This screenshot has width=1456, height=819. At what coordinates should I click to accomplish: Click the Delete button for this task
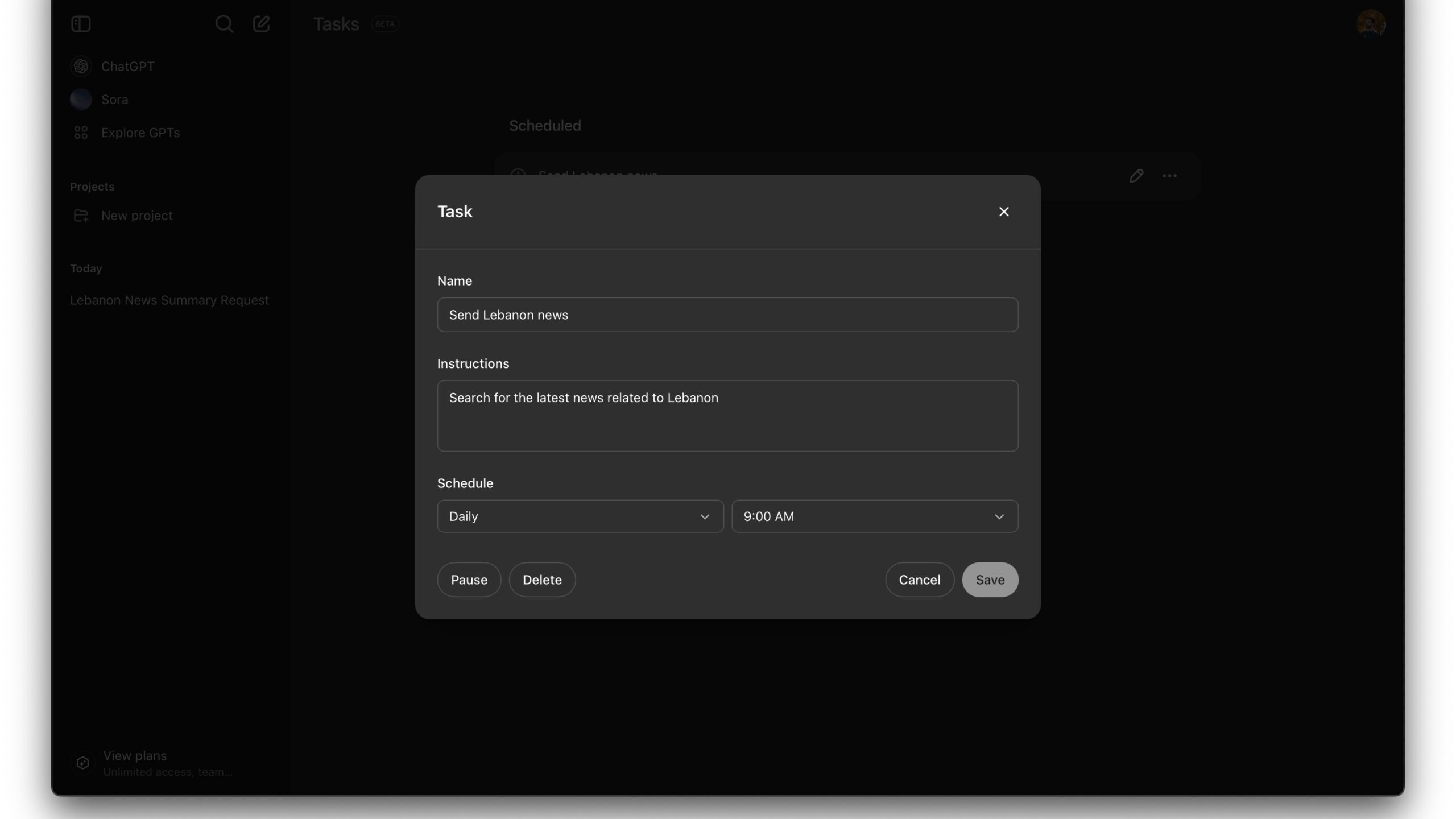[x=541, y=579]
